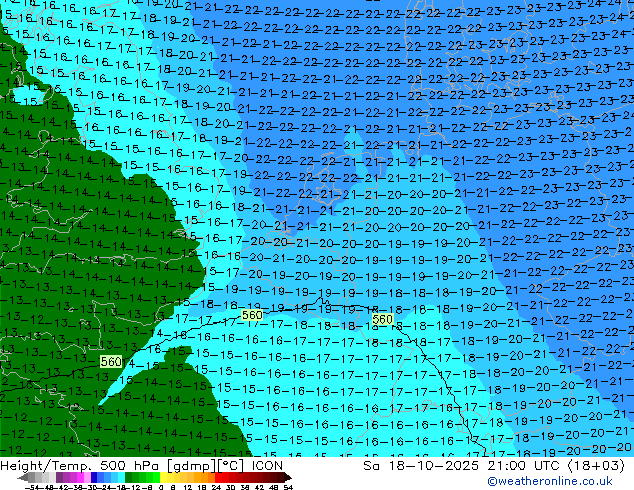634x490 pixels.
Task: Click the gray left arrow end of legend
Action: tap(23, 477)
